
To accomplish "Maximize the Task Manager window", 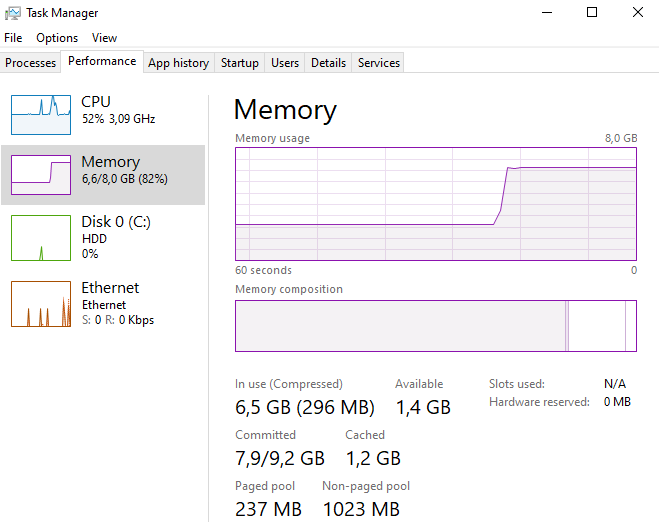I will click(x=592, y=13).
